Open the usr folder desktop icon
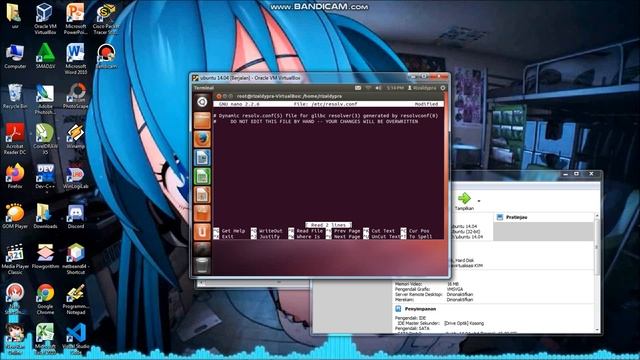This screenshot has width=640, height=360. click(x=15, y=16)
